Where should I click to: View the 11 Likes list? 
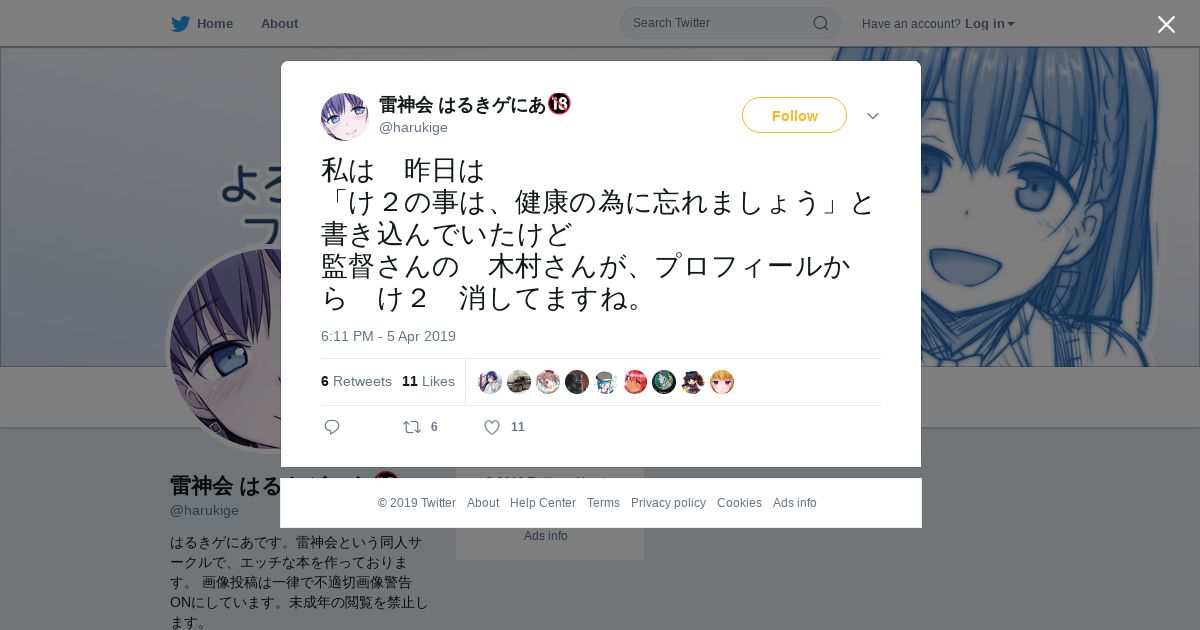pos(428,381)
